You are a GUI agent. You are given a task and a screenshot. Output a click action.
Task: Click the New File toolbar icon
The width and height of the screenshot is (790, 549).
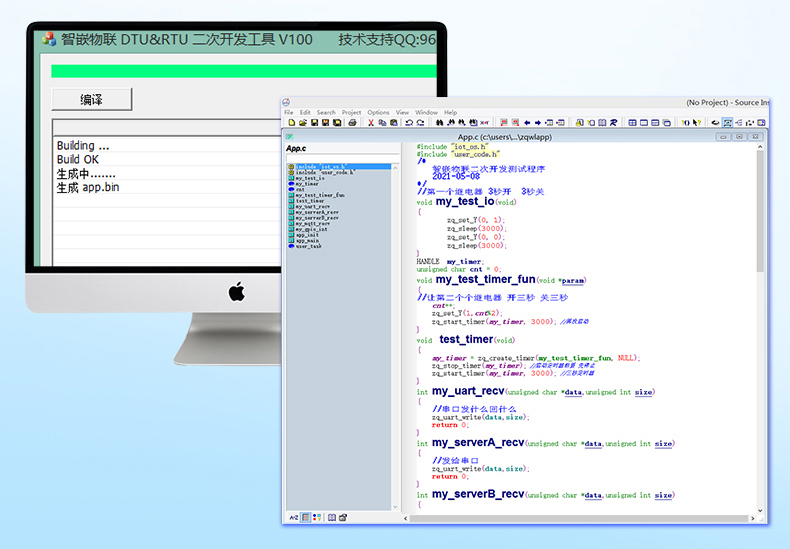point(291,122)
